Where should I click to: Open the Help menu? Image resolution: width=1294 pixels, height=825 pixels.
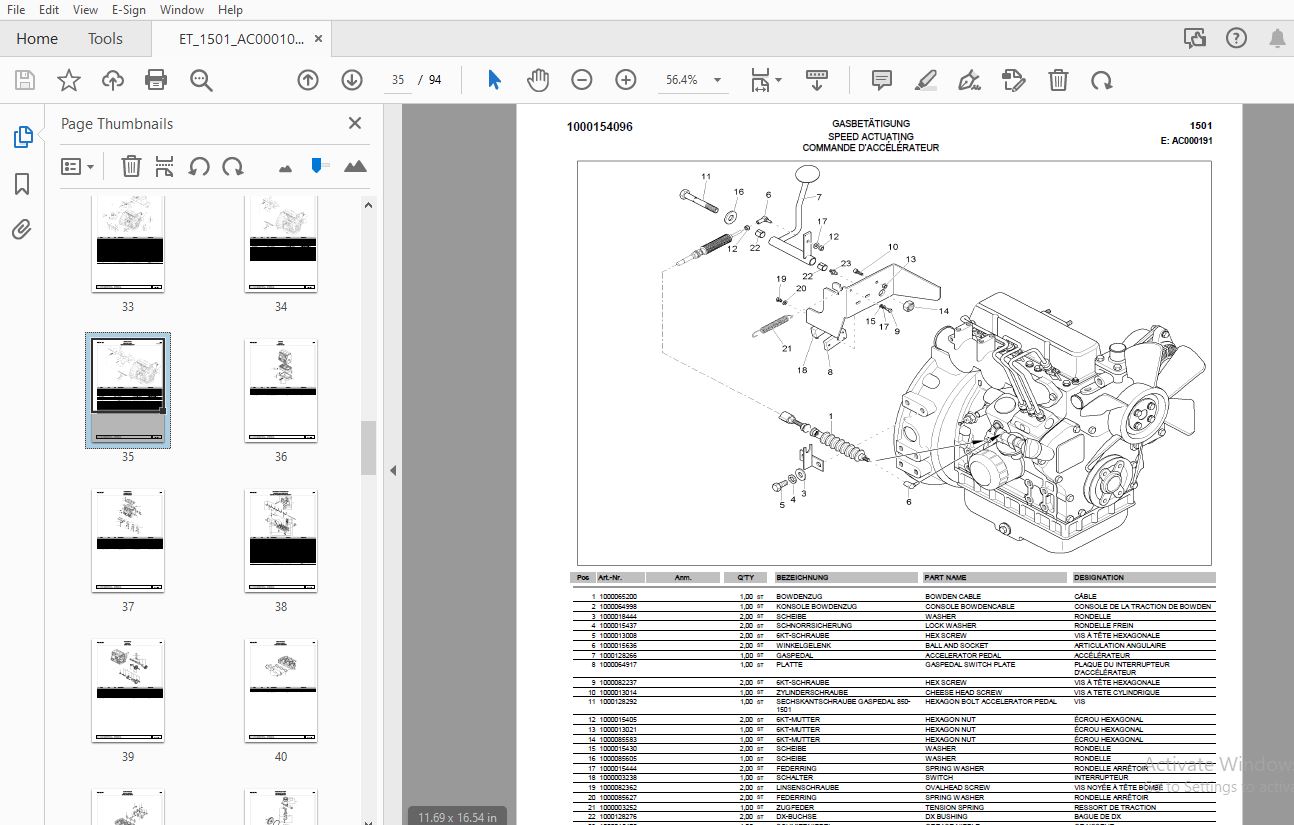click(230, 10)
